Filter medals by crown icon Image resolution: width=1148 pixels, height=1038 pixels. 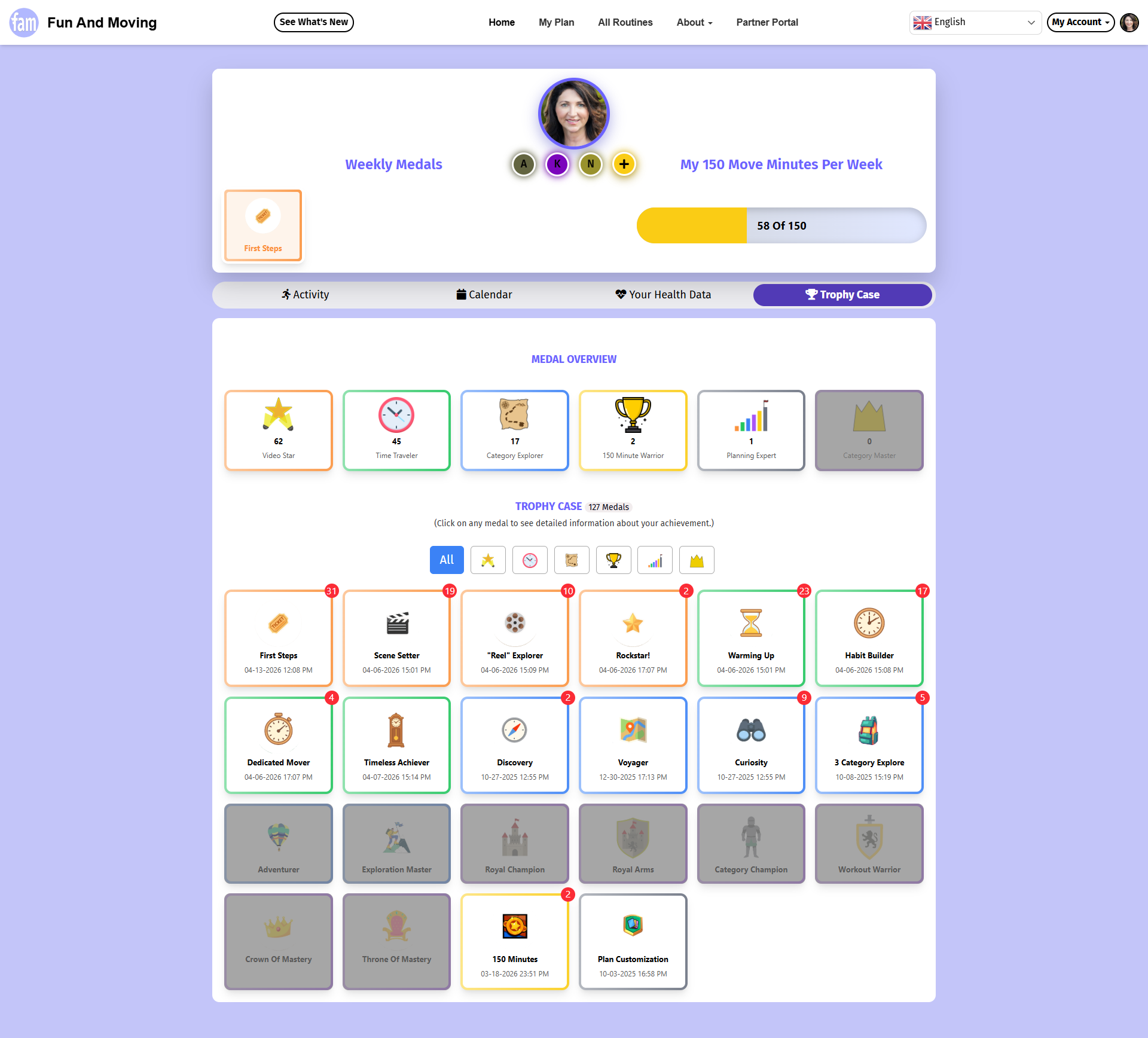[x=697, y=560]
